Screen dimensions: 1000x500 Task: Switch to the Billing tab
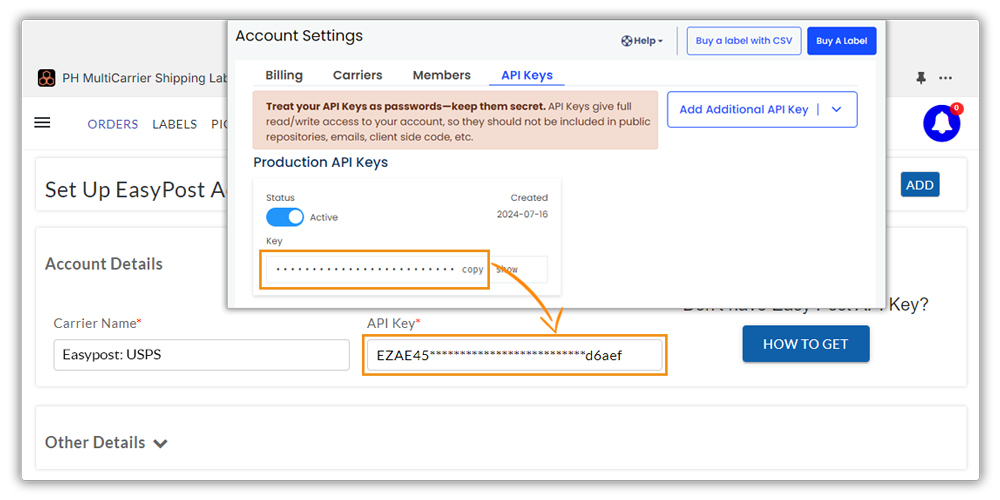click(x=284, y=75)
